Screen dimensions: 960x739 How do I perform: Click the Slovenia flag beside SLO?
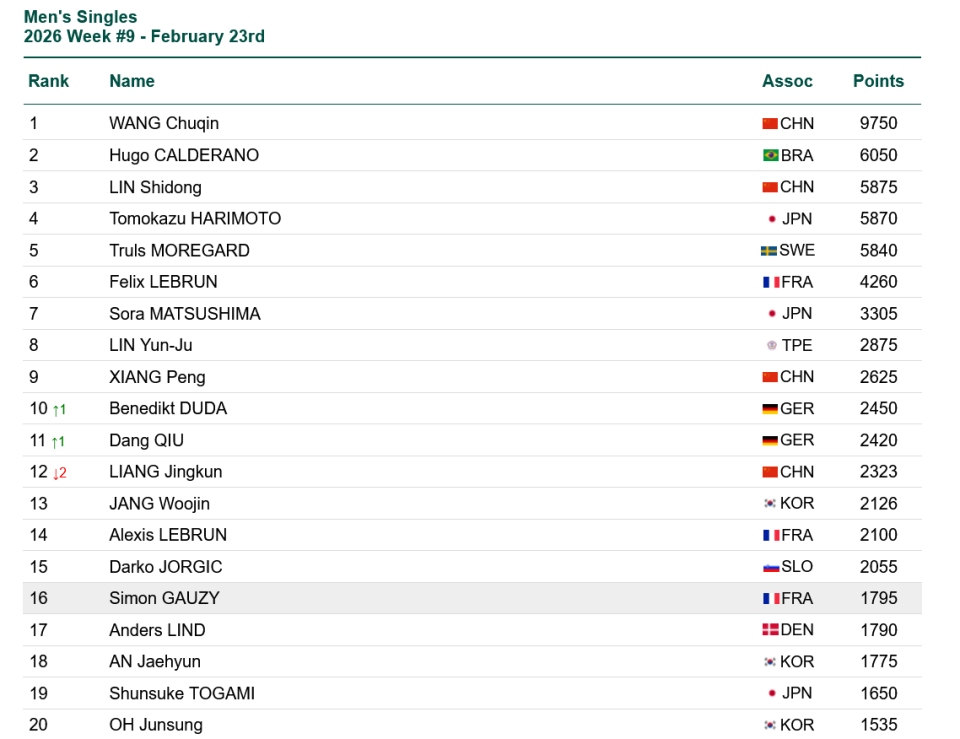point(771,567)
